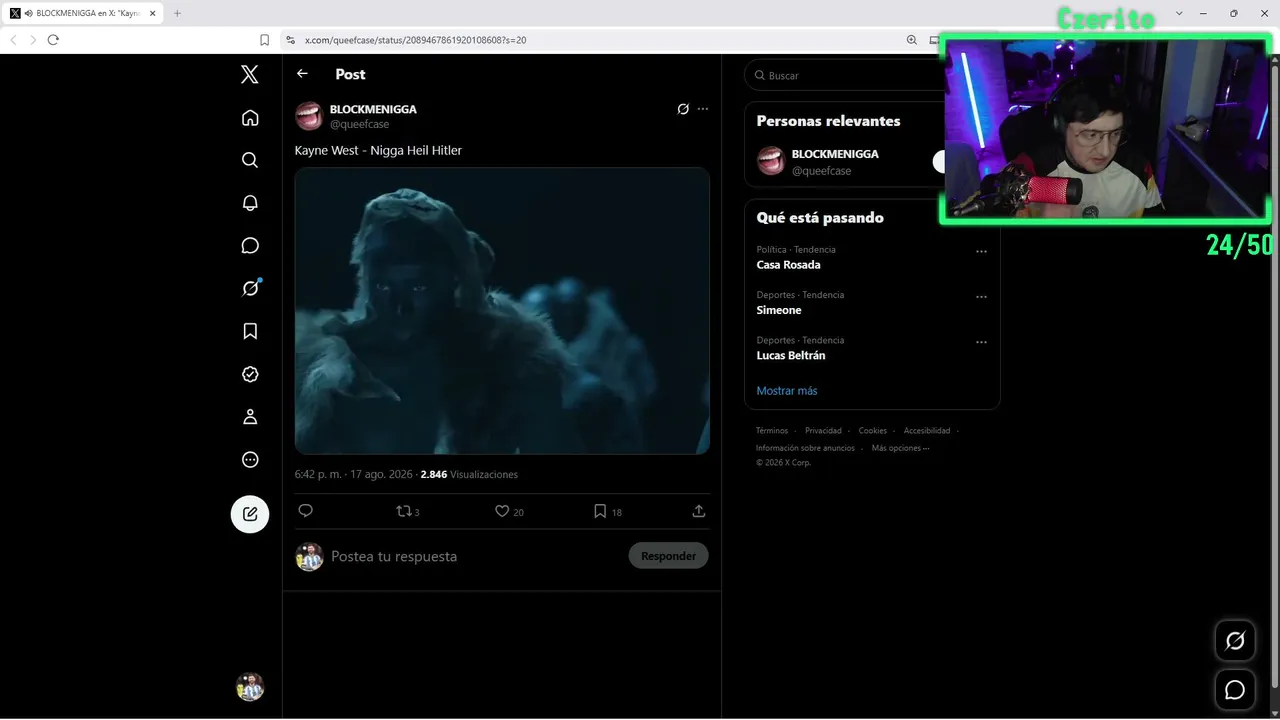The image size is (1280, 720).
Task: Open the account avatar at sidebar bottom
Action: pos(250,687)
